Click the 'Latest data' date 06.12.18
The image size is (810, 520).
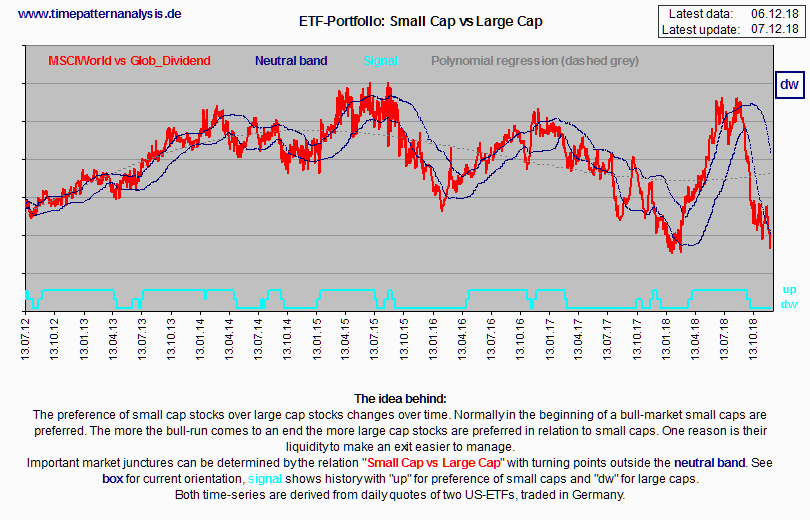772,13
